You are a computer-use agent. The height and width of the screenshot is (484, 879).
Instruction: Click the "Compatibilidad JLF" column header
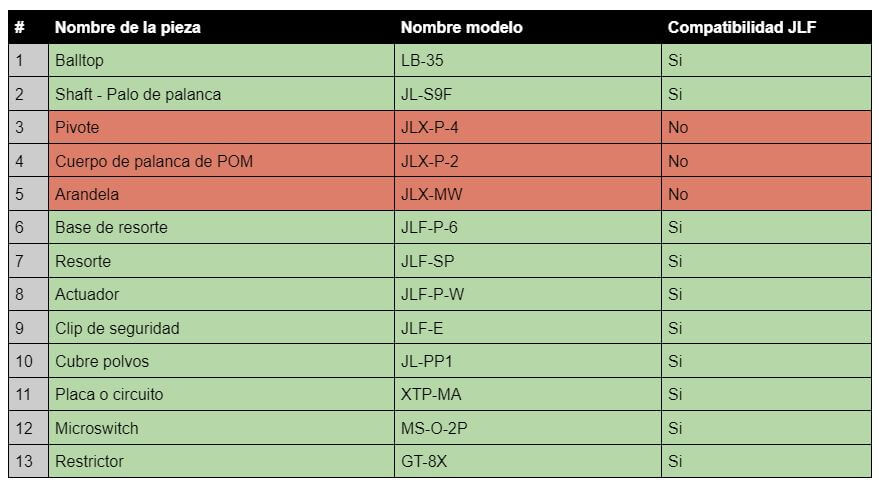(x=741, y=28)
